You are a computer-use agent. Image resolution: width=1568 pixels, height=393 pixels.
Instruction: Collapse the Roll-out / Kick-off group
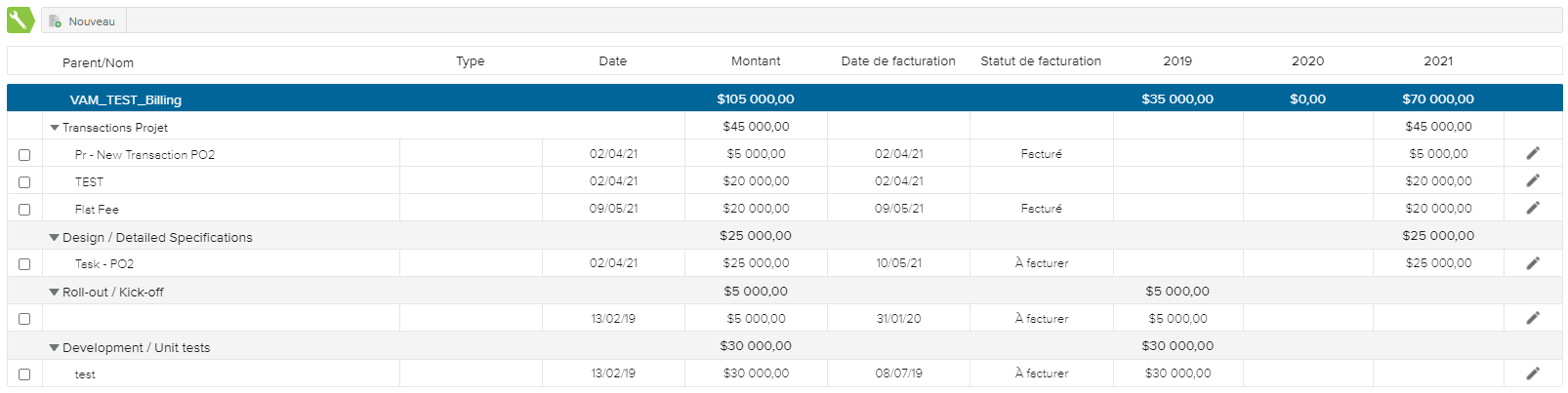pos(55,293)
